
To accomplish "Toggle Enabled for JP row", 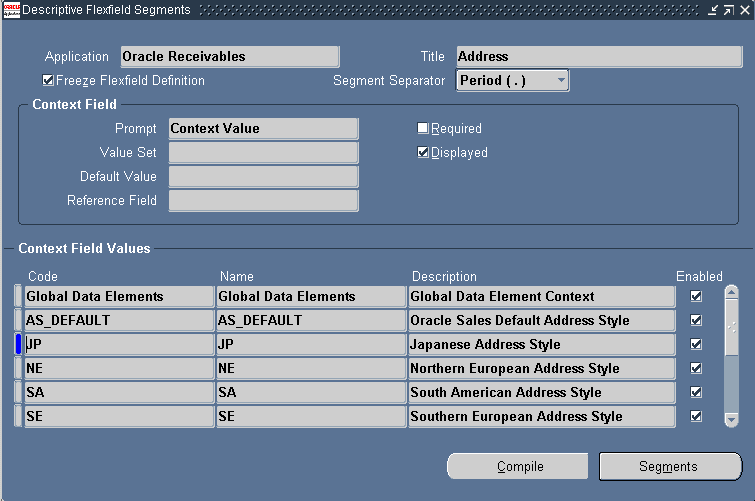I will pyautogui.click(x=696, y=344).
